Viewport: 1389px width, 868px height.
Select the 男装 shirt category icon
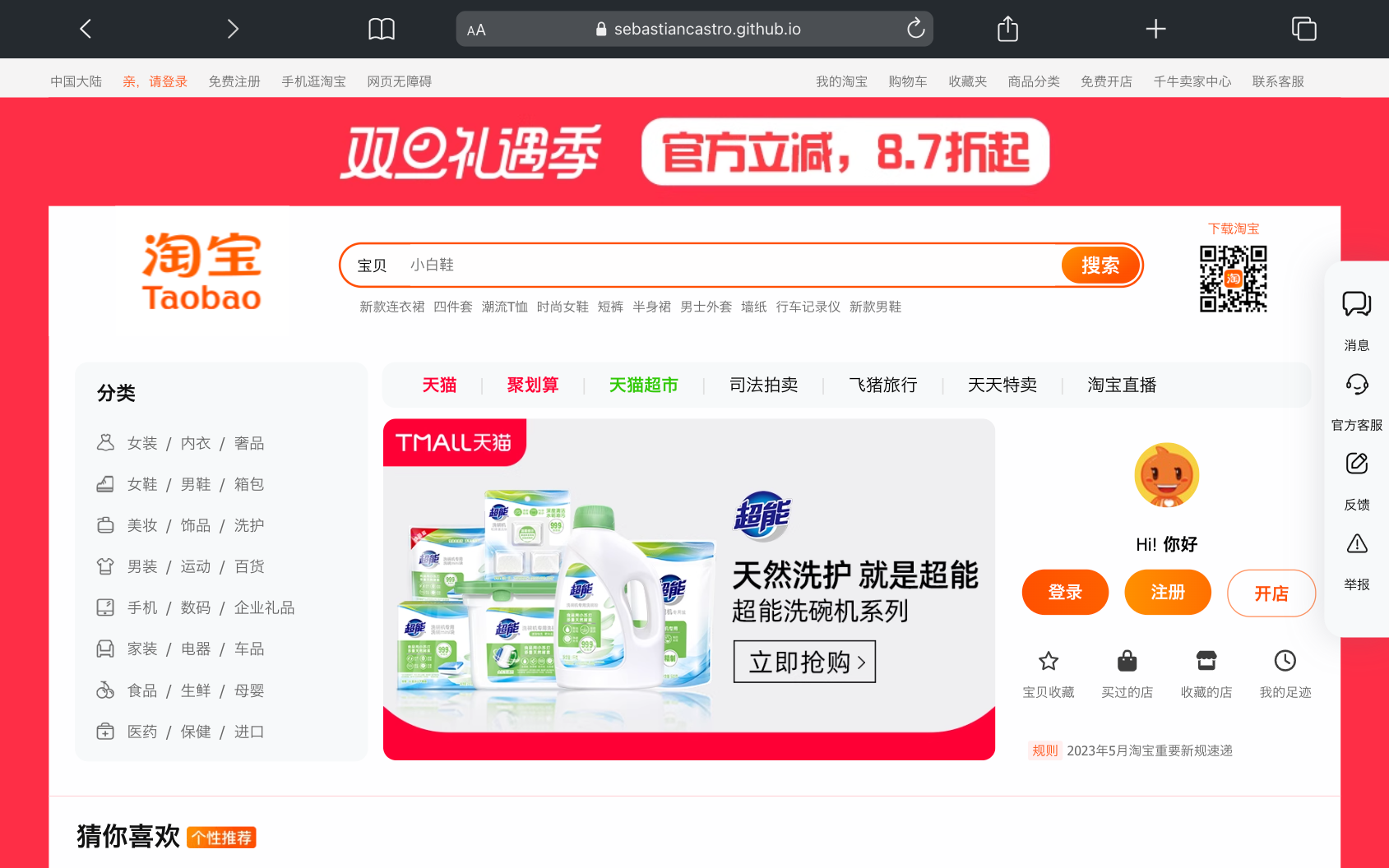click(105, 566)
